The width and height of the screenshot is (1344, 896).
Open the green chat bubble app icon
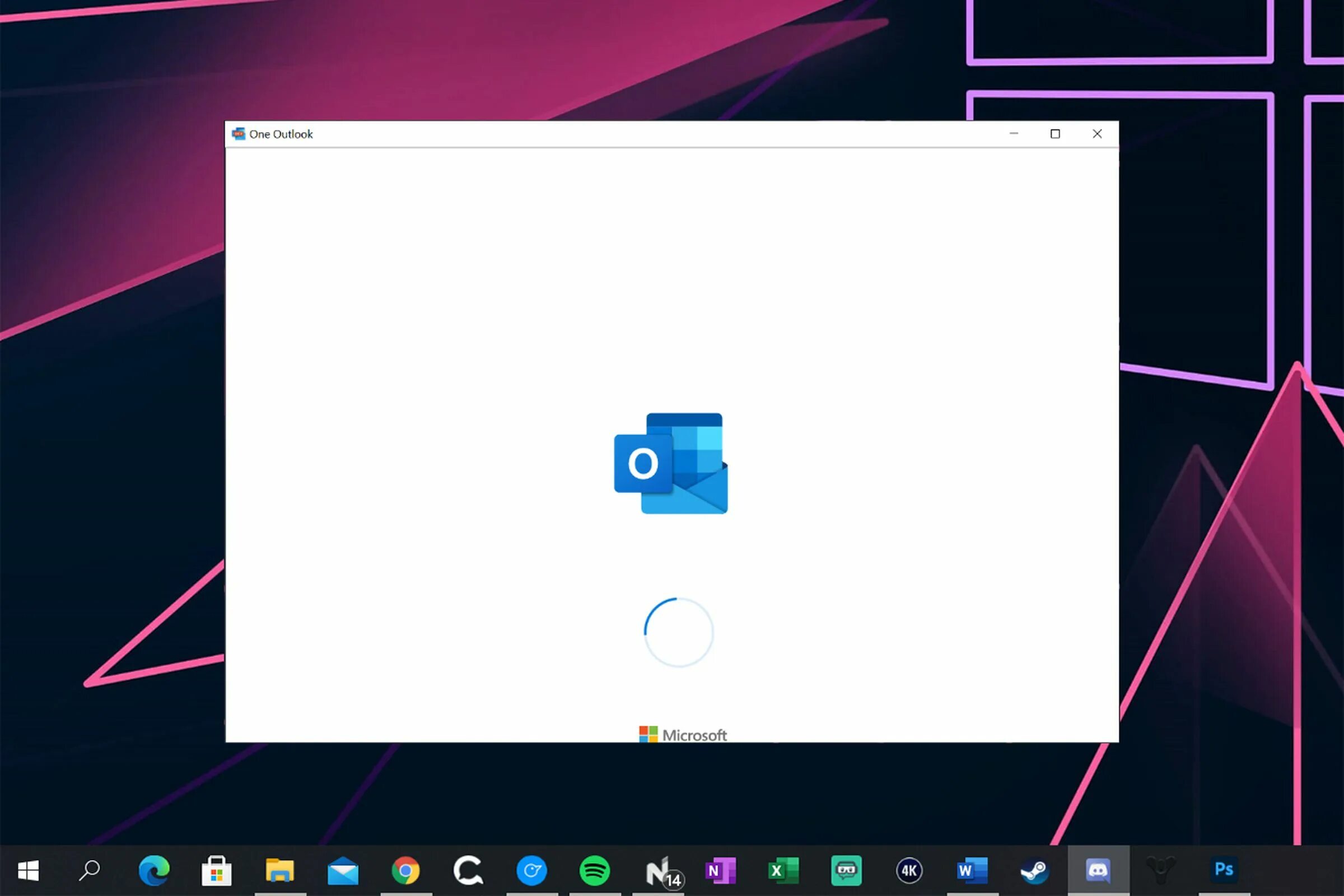(846, 870)
